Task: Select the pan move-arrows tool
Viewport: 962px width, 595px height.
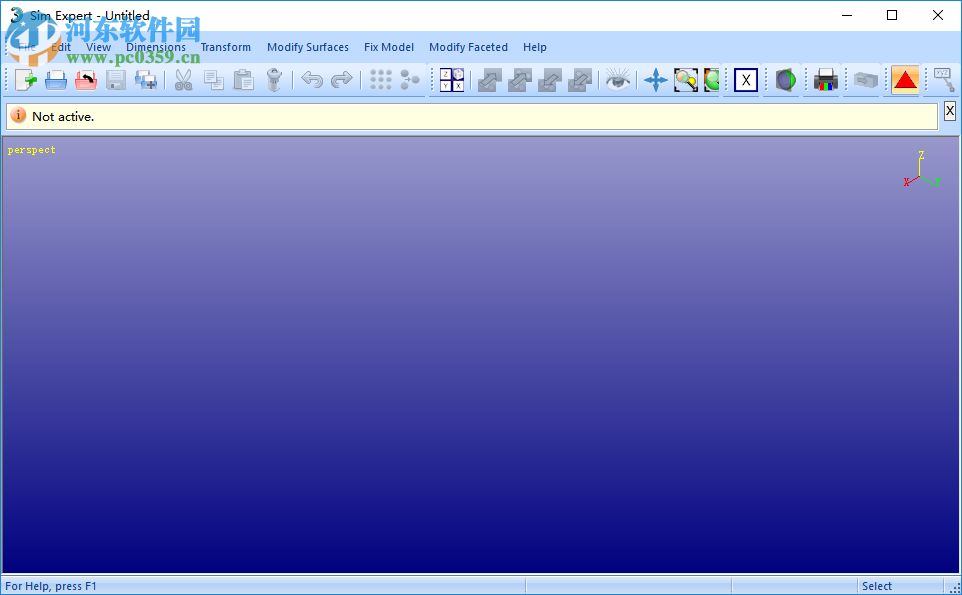Action: (655, 80)
